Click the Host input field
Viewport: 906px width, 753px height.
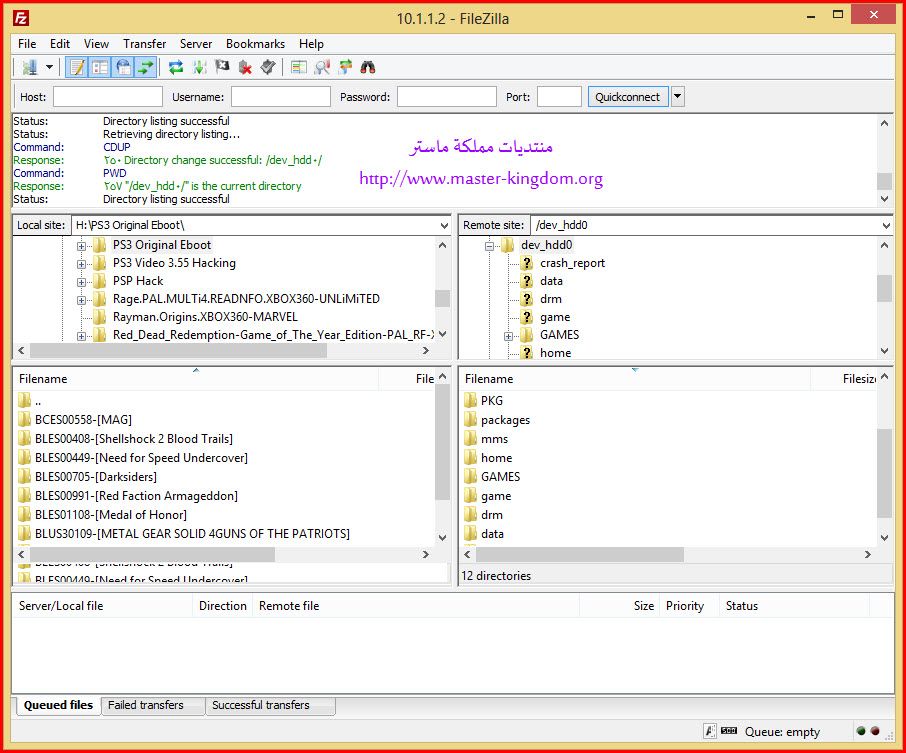[108, 97]
